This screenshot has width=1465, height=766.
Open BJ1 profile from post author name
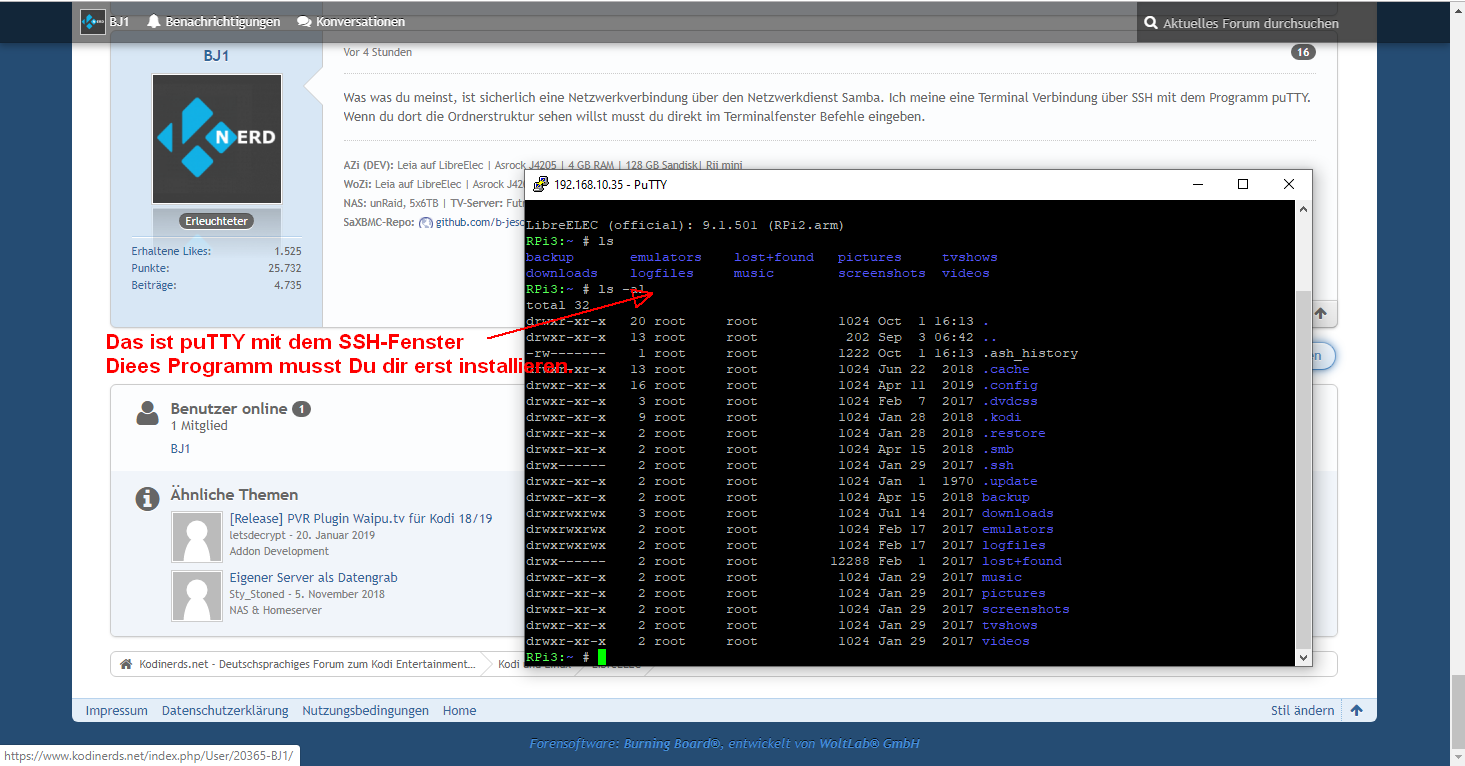coord(216,56)
